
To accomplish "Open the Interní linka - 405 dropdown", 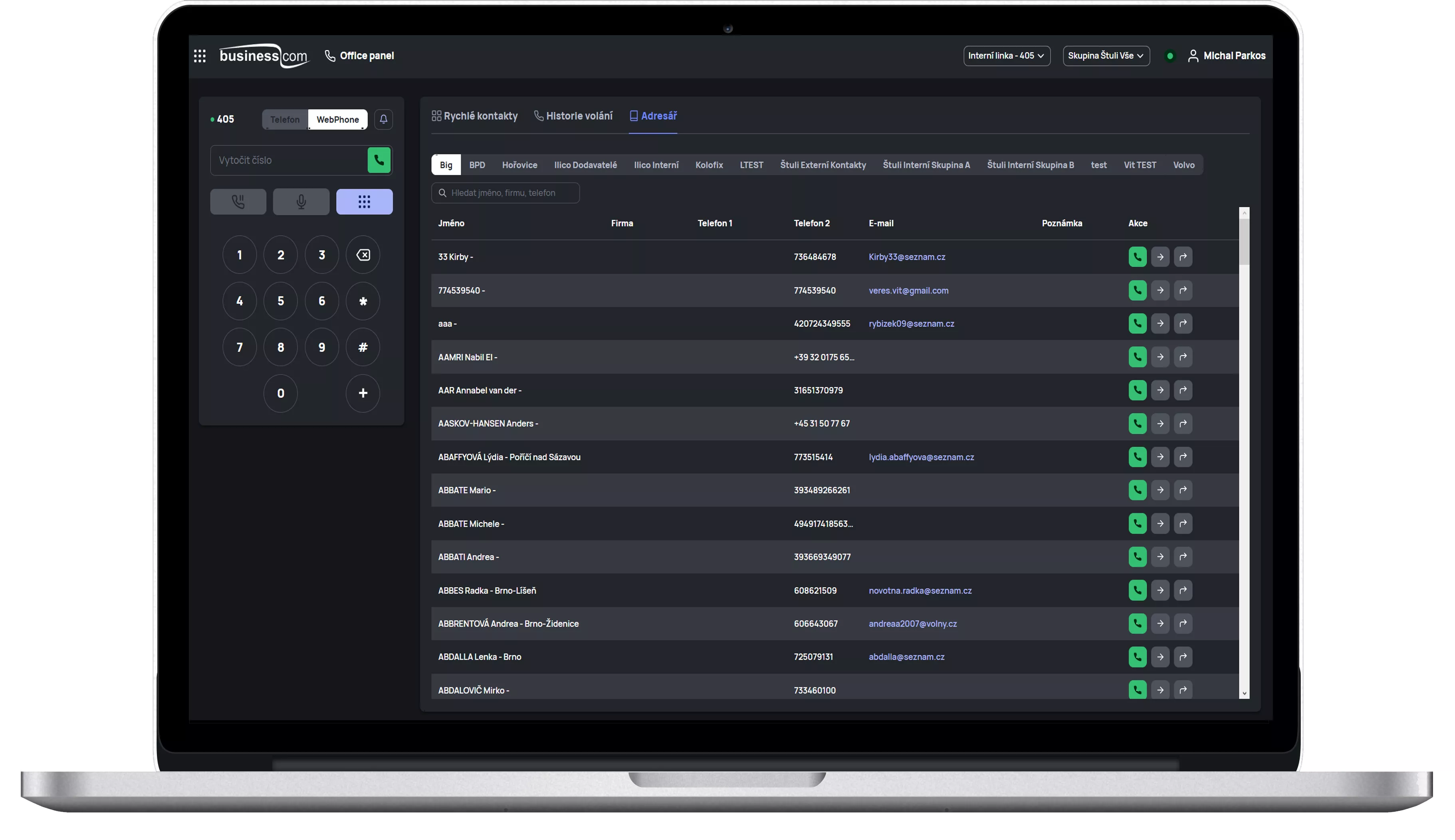I will tap(1006, 56).
